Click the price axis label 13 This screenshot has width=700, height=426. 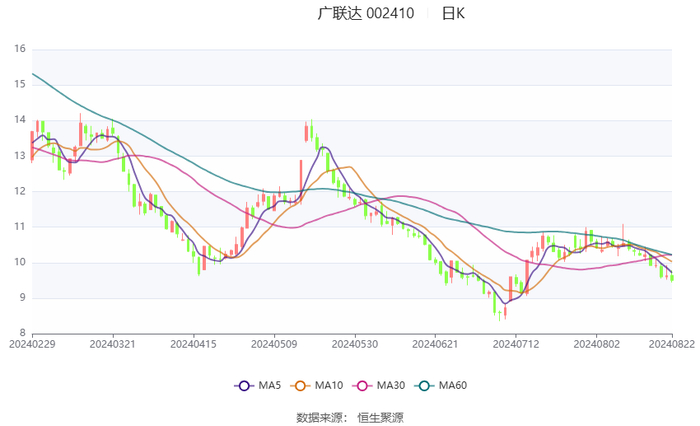(20, 155)
